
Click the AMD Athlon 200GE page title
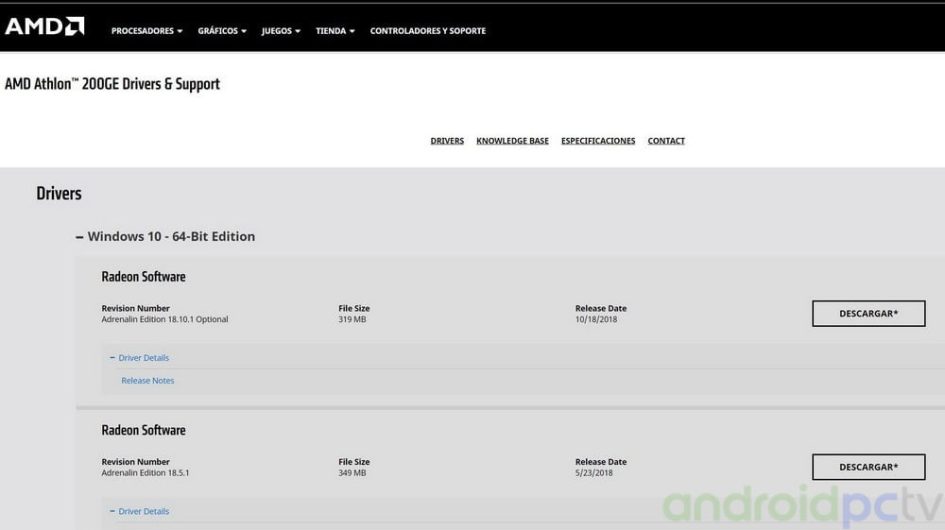click(x=112, y=84)
